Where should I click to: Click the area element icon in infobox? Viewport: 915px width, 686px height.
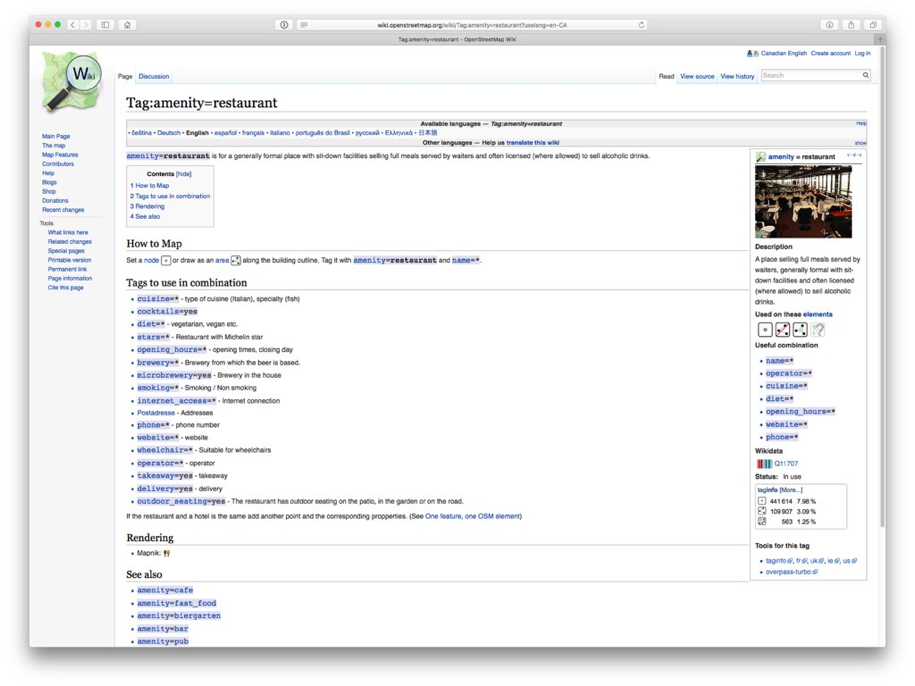click(800, 330)
